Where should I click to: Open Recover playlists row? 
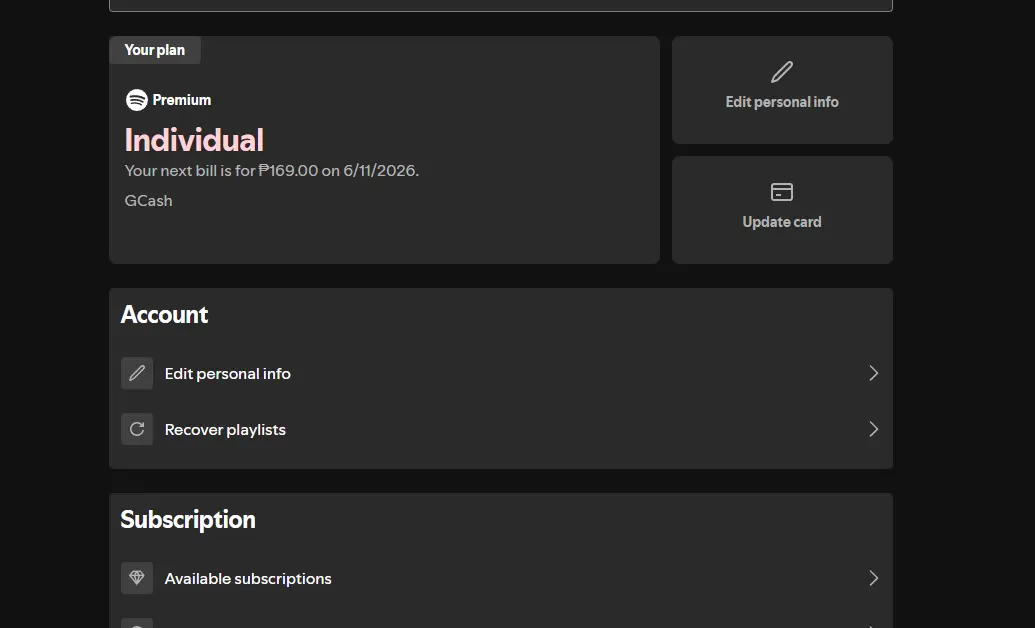500,429
